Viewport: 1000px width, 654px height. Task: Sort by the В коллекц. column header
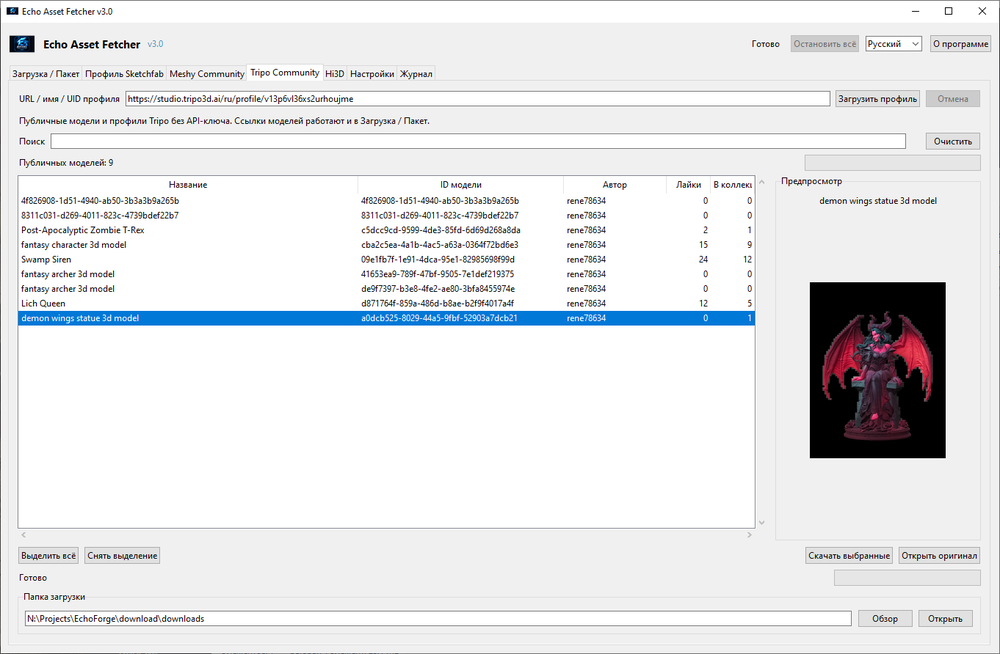pyautogui.click(x=733, y=184)
